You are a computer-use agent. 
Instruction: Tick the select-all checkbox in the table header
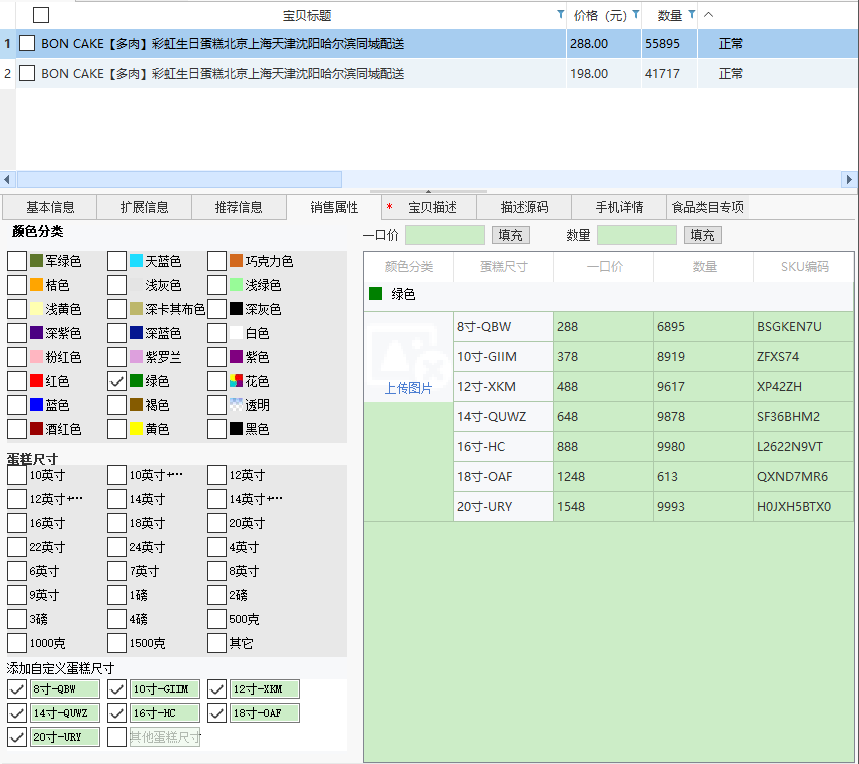coord(41,15)
